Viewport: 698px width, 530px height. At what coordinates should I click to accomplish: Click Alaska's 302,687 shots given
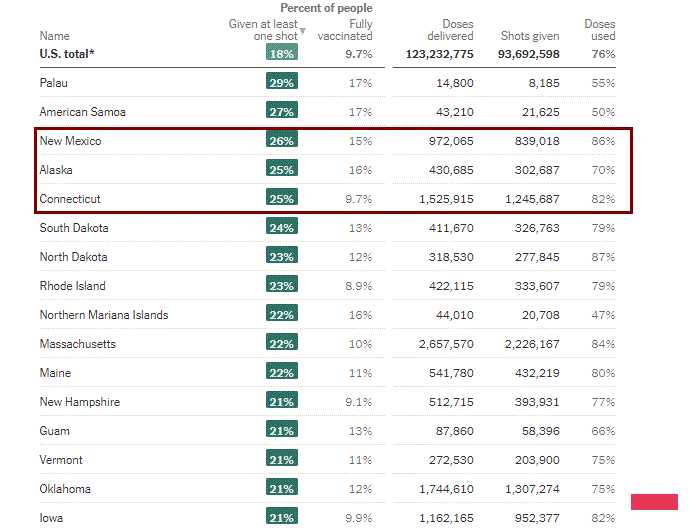[x=537, y=170]
